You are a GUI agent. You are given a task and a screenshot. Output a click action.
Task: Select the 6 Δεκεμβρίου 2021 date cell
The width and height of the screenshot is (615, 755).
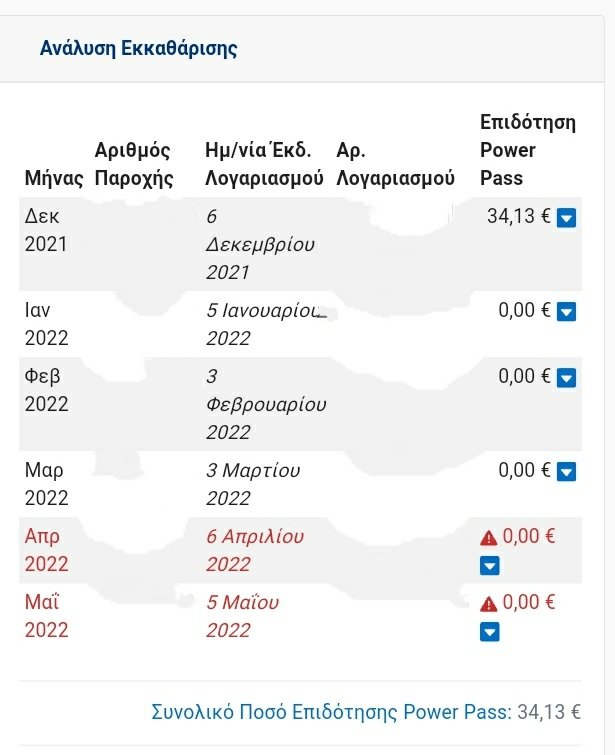pos(260,244)
